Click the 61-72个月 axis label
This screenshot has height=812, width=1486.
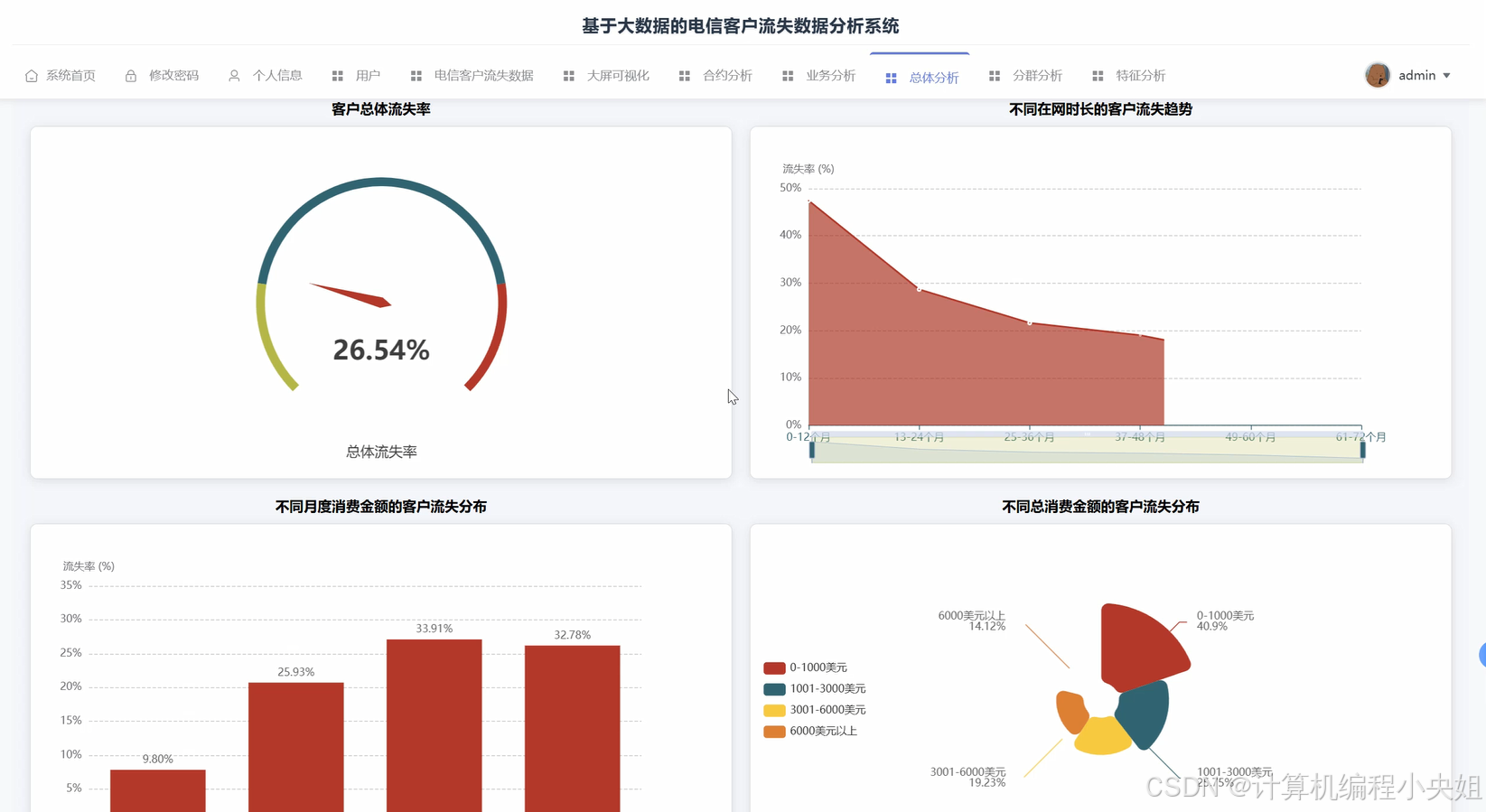point(1360,437)
